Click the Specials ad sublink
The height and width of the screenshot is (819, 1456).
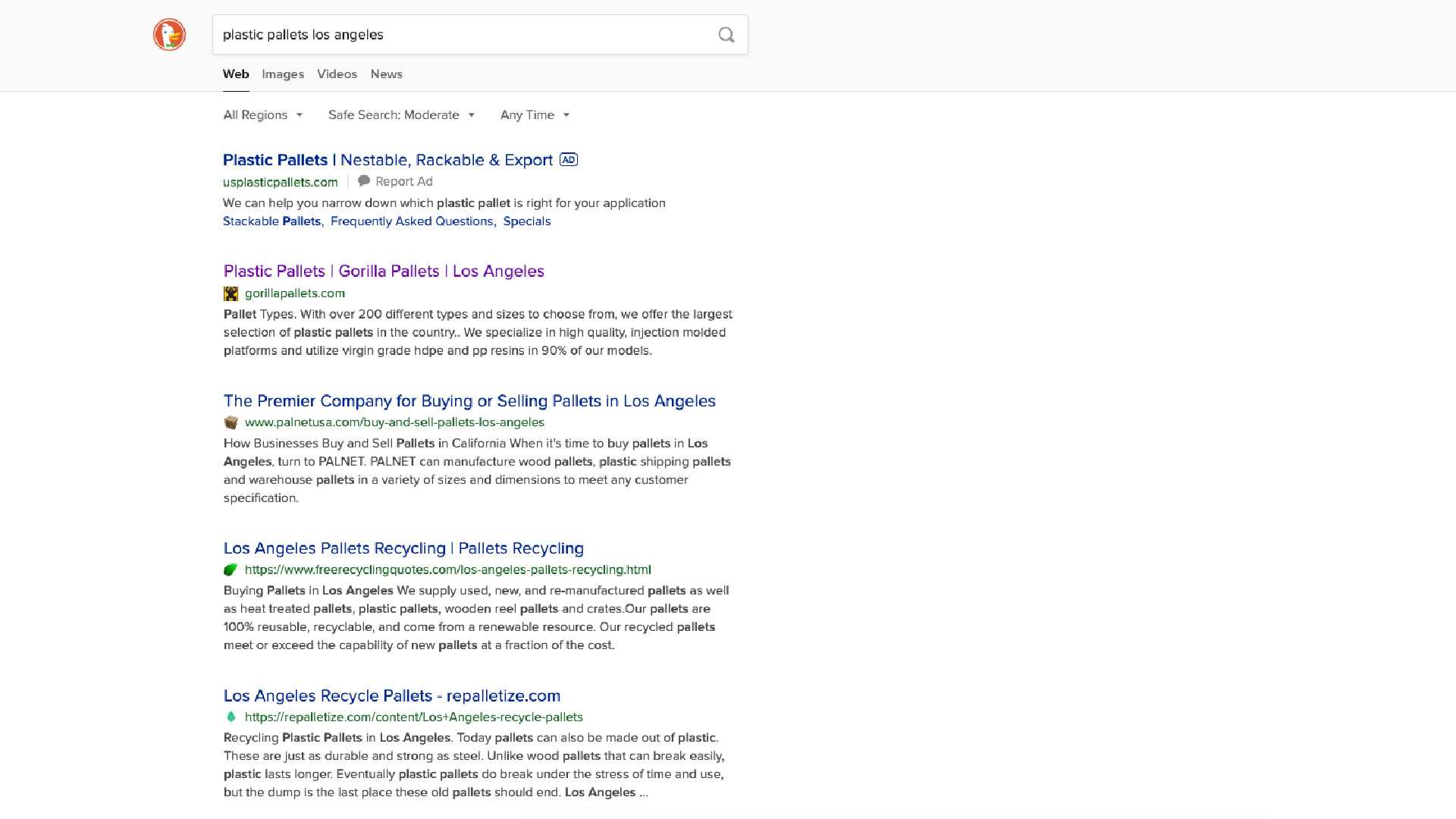click(x=527, y=221)
